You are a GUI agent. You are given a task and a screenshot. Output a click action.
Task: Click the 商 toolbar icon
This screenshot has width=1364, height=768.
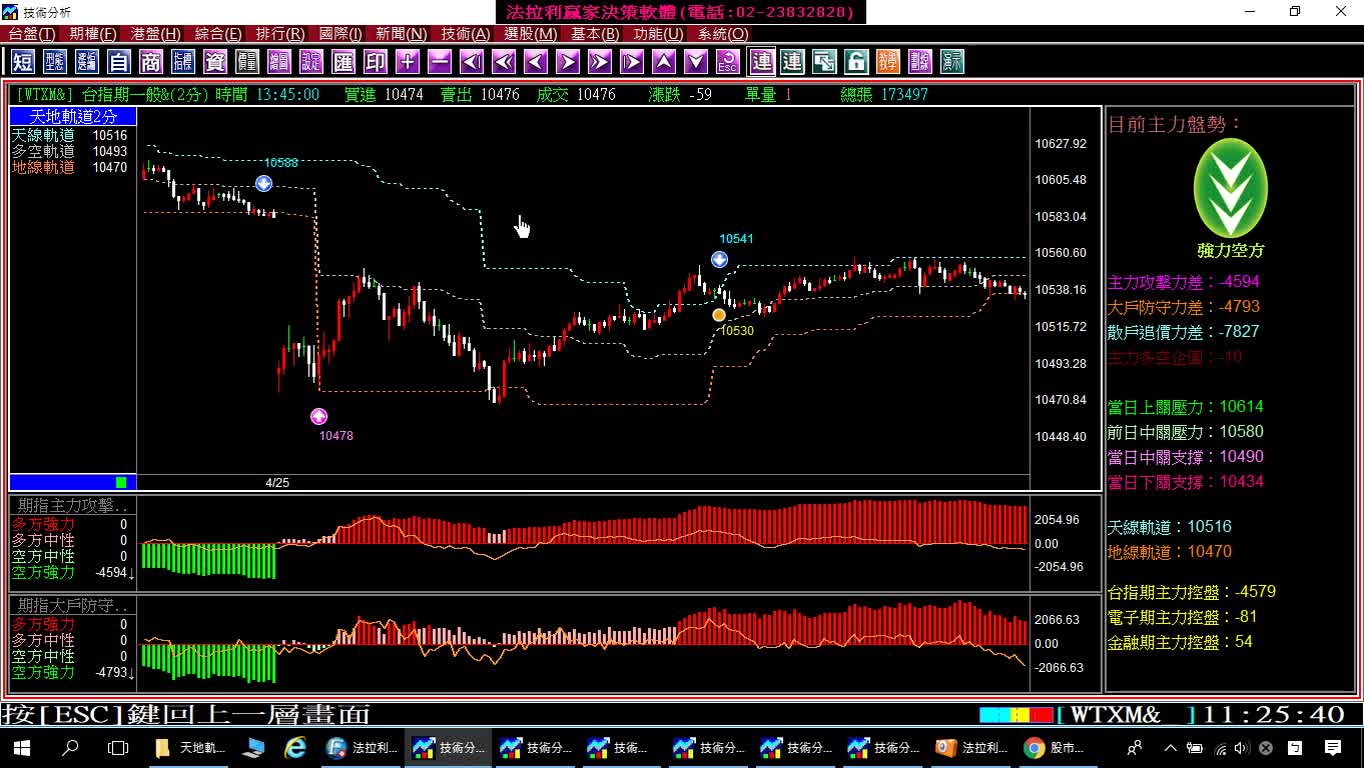click(151, 62)
